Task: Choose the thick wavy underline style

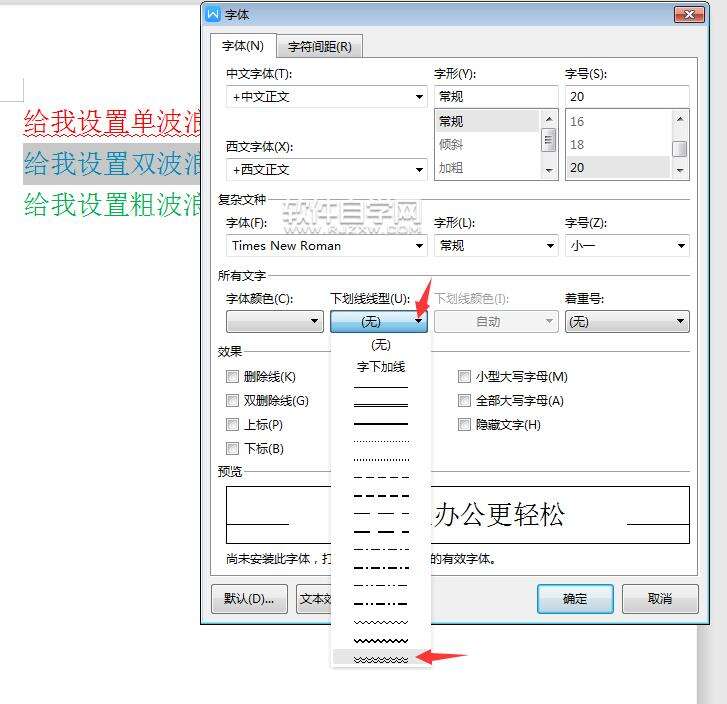Action: pos(381,641)
